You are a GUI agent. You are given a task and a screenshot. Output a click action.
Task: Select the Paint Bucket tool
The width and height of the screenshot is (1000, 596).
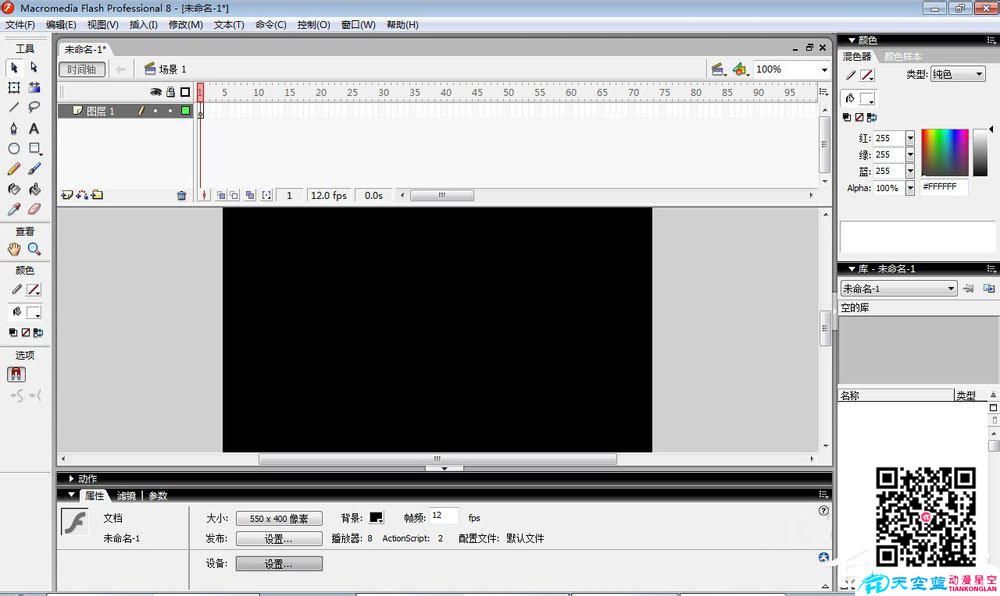(x=34, y=189)
